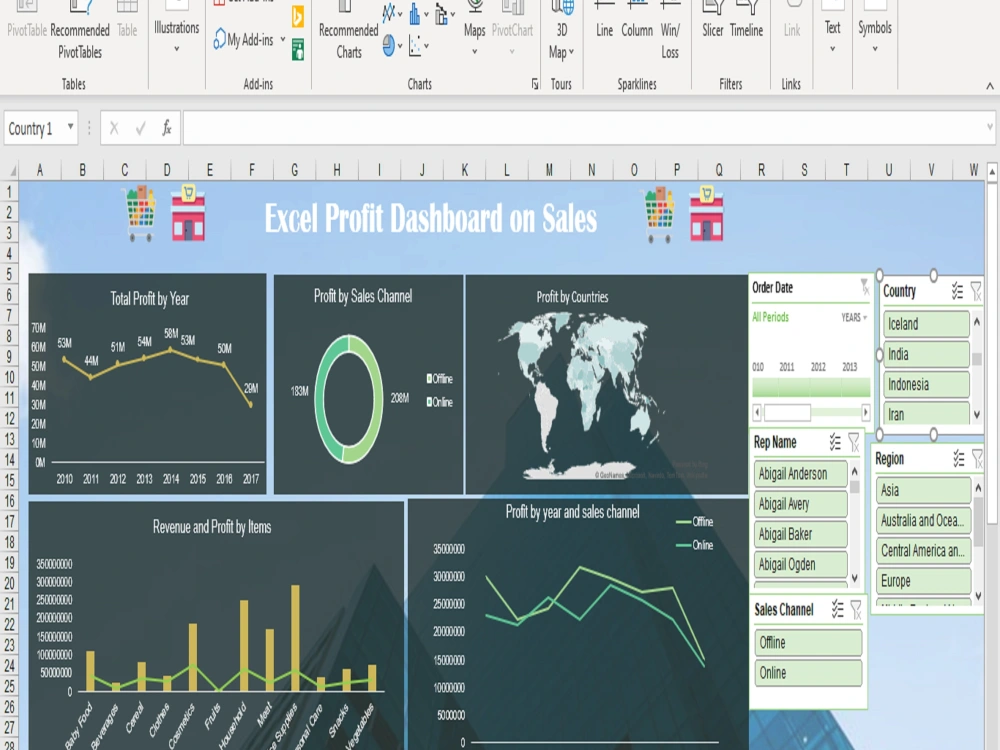Click the Name Box field
Image resolution: width=1000 pixels, height=750 pixels.
33,128
